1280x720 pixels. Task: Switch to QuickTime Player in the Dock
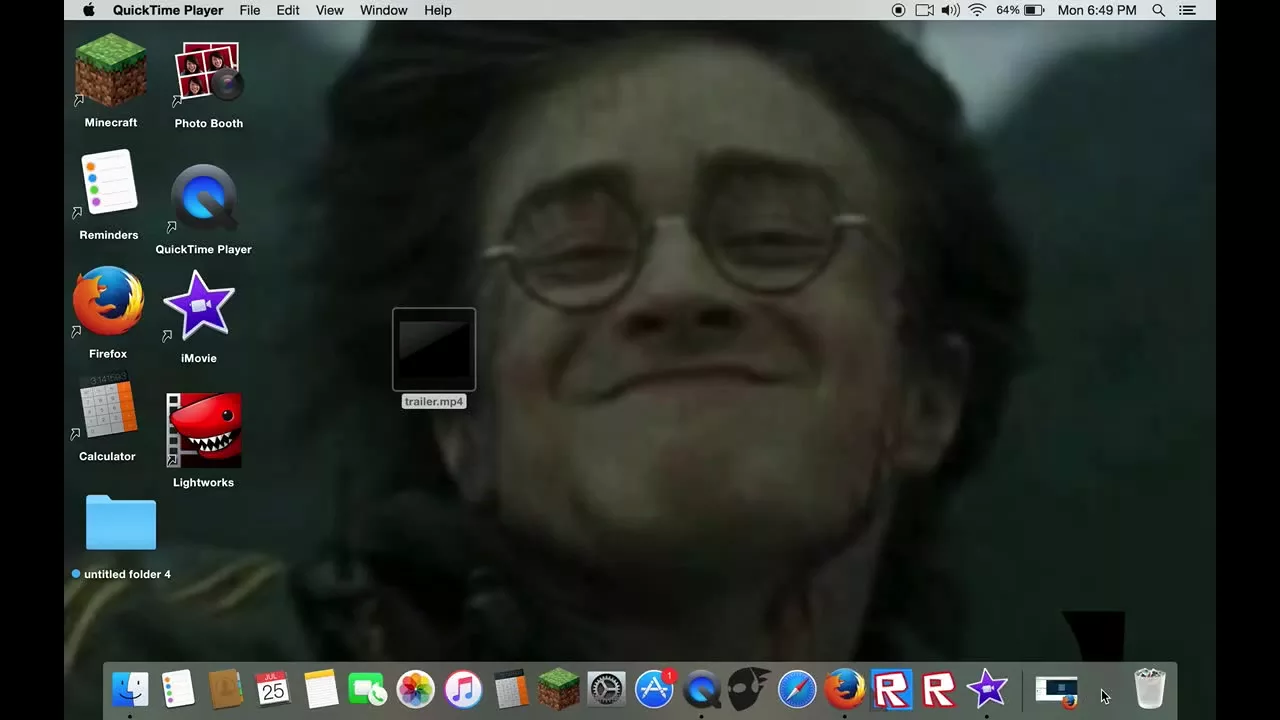[702, 689]
